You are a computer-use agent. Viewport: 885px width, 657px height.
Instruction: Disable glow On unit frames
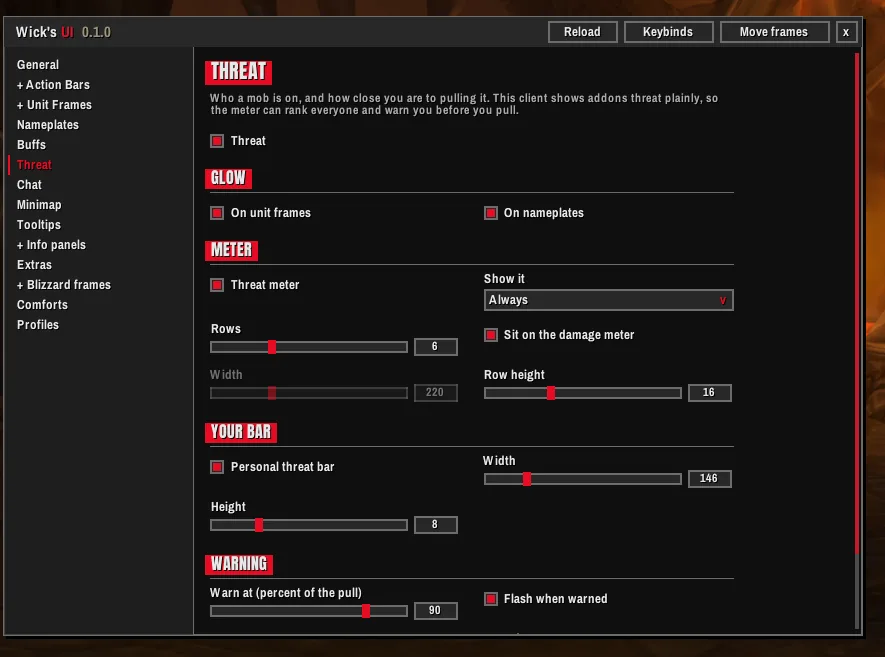click(217, 213)
